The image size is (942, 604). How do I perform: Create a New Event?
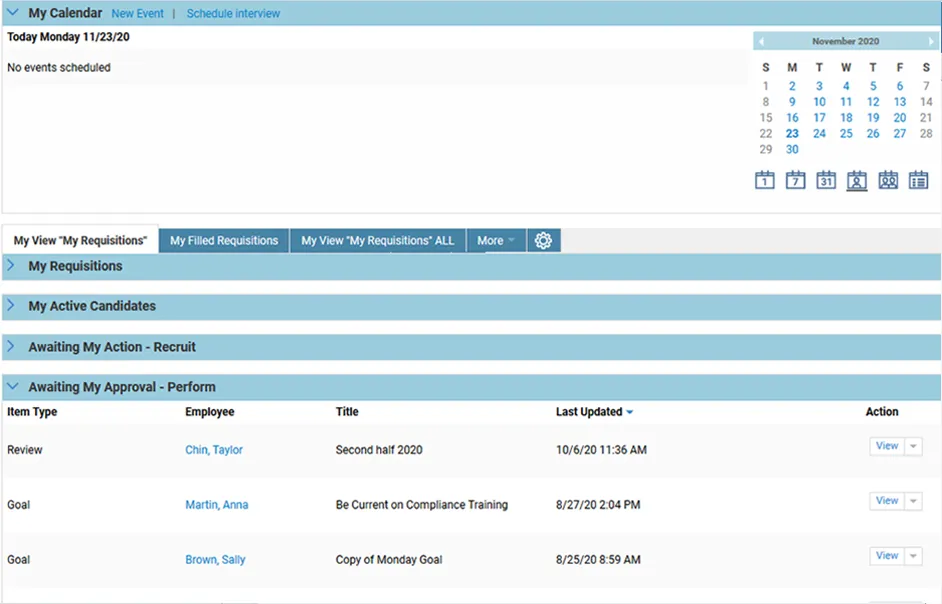(137, 13)
